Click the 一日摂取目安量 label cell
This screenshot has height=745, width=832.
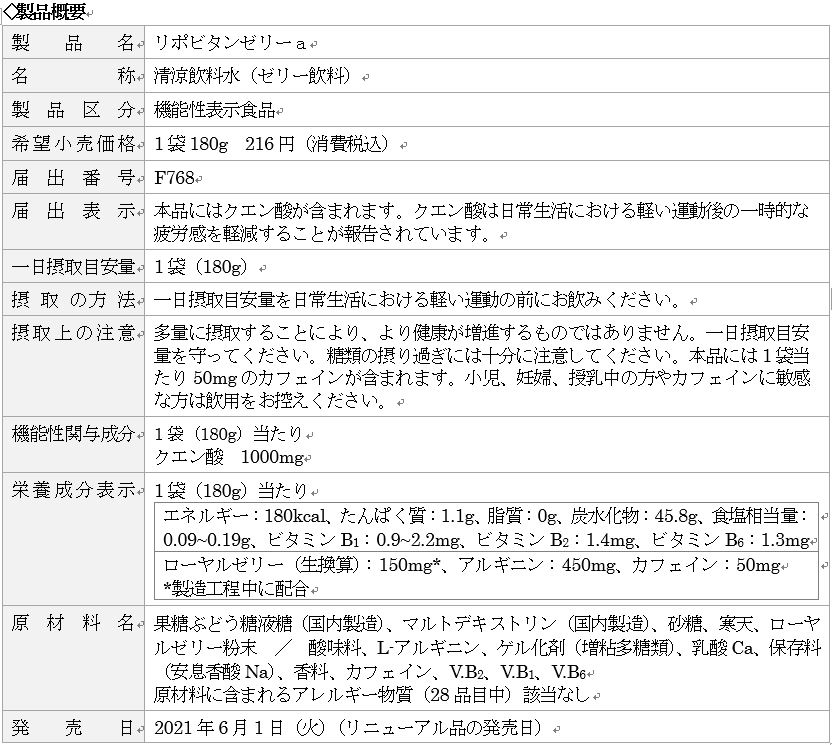click(x=72, y=267)
